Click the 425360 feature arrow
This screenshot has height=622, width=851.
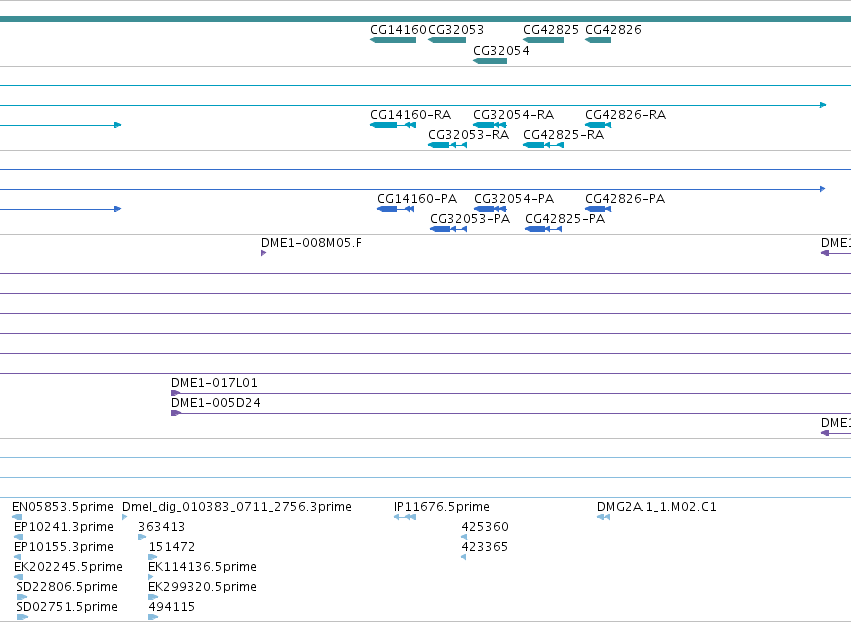click(x=464, y=537)
